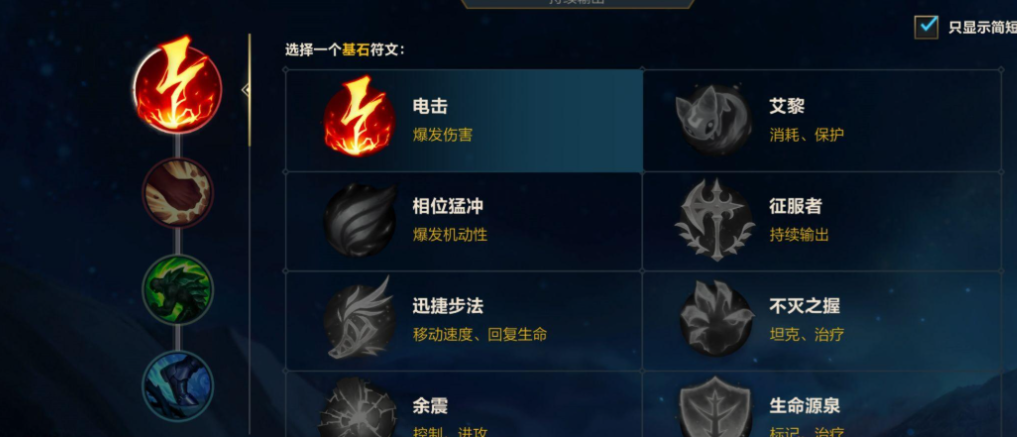Open the blue boot rune slot
The image size is (1017, 437).
[177, 385]
